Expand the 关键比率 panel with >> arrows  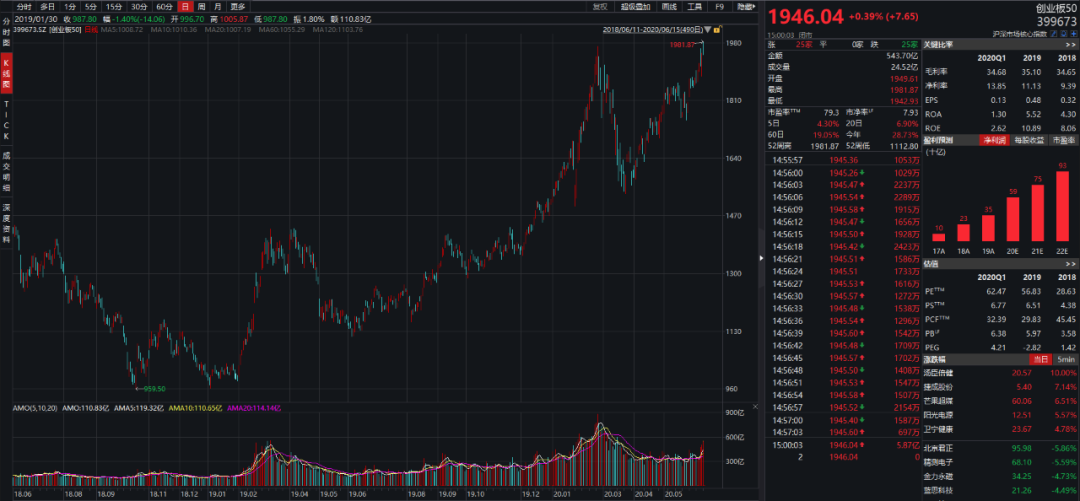[1071, 44]
